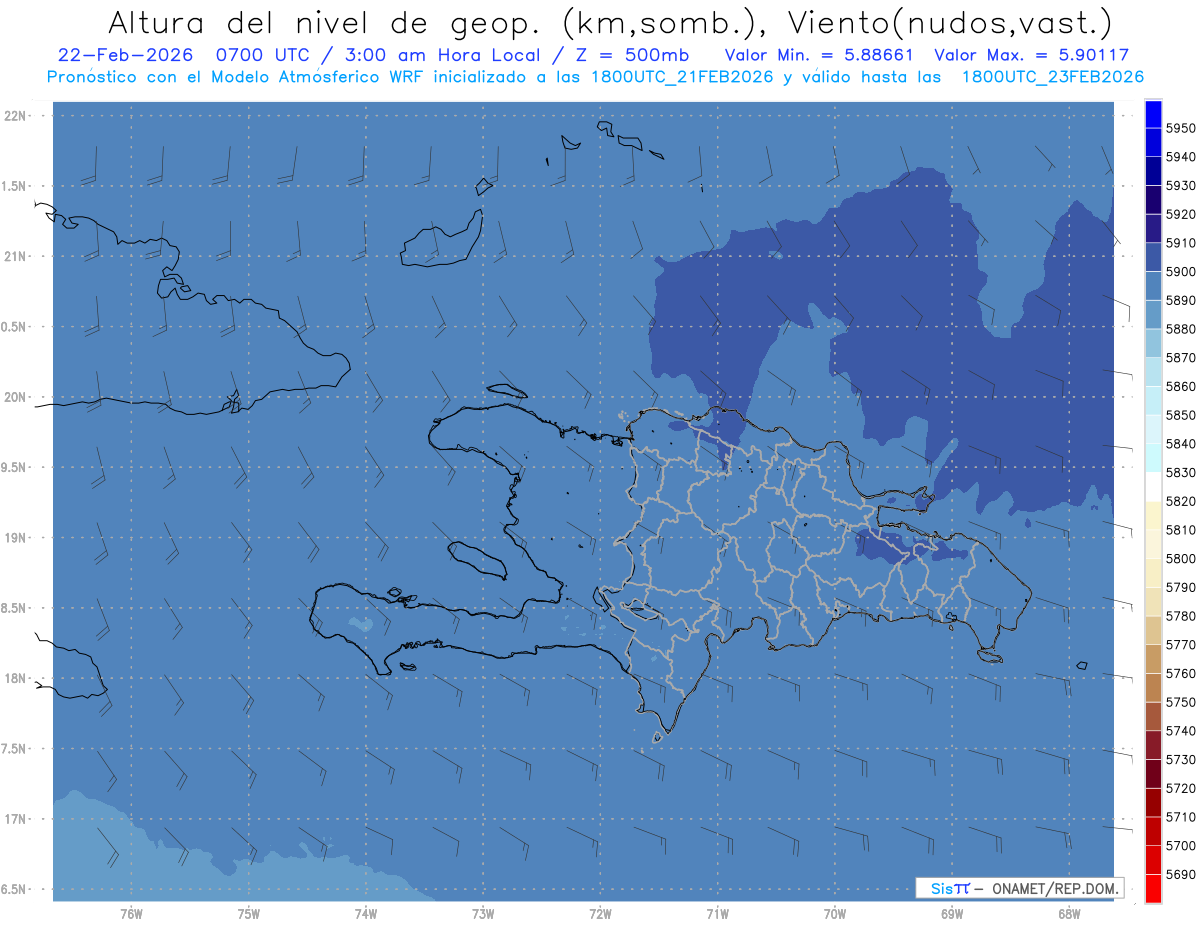1200x927 pixels.
Task: Click the '68W' longitude label
Action: click(1069, 914)
